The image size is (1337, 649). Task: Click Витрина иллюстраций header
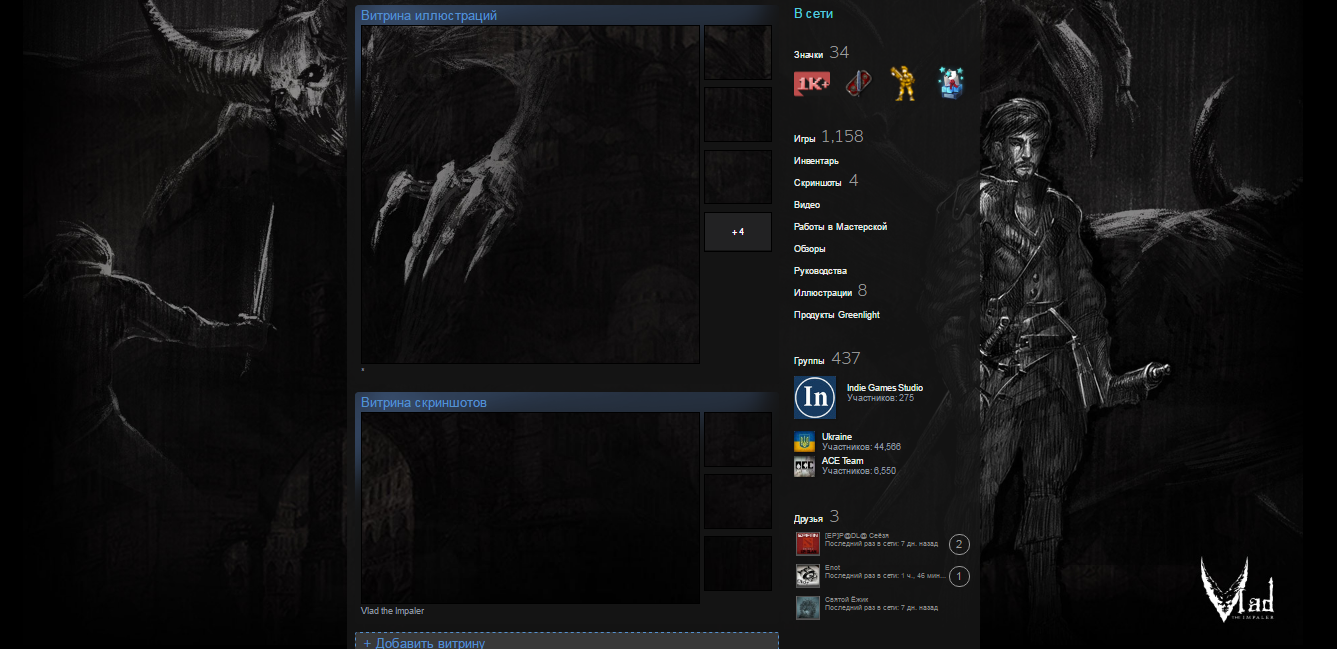tap(429, 15)
